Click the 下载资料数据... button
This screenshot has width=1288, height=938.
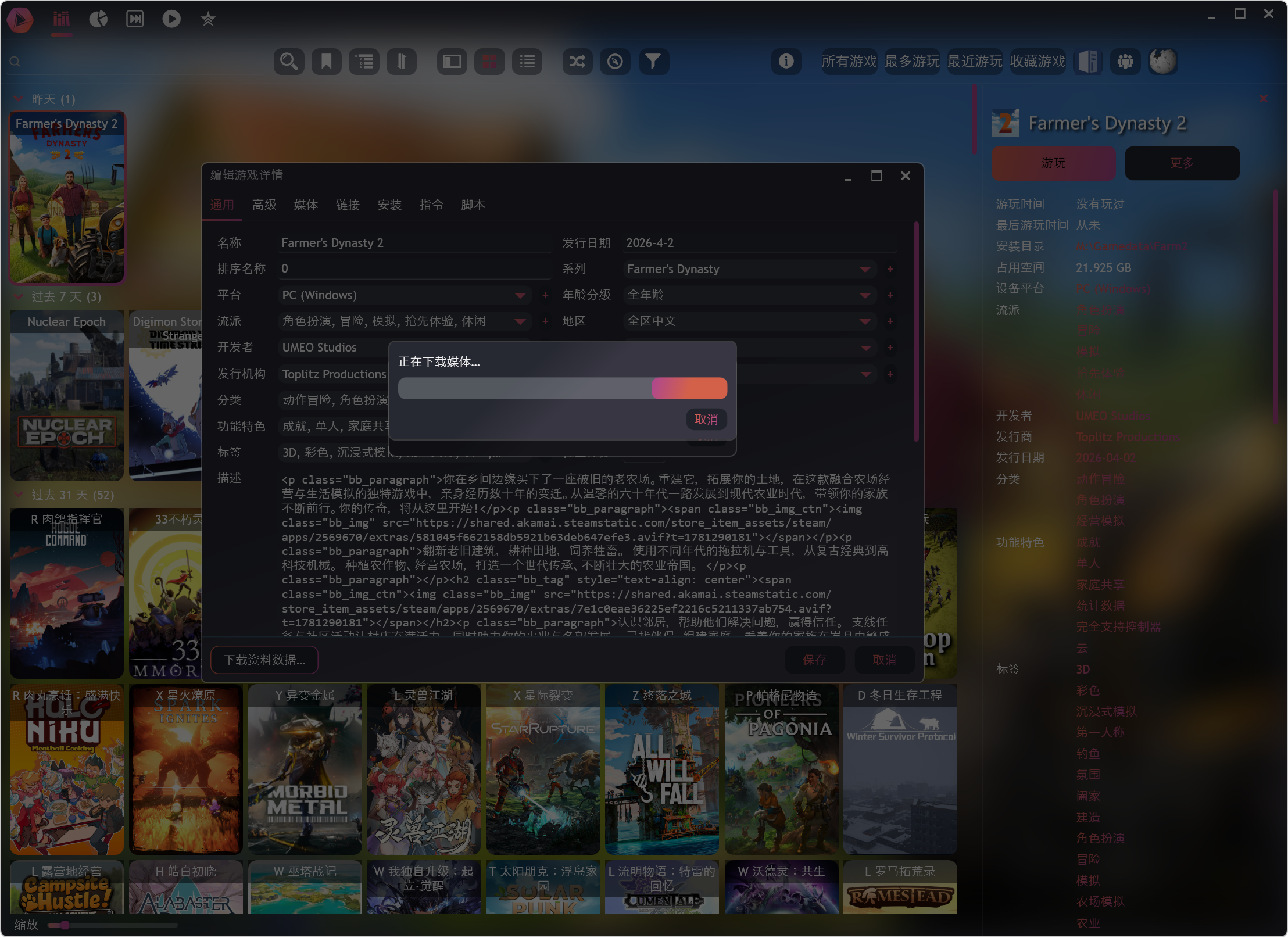[264, 660]
